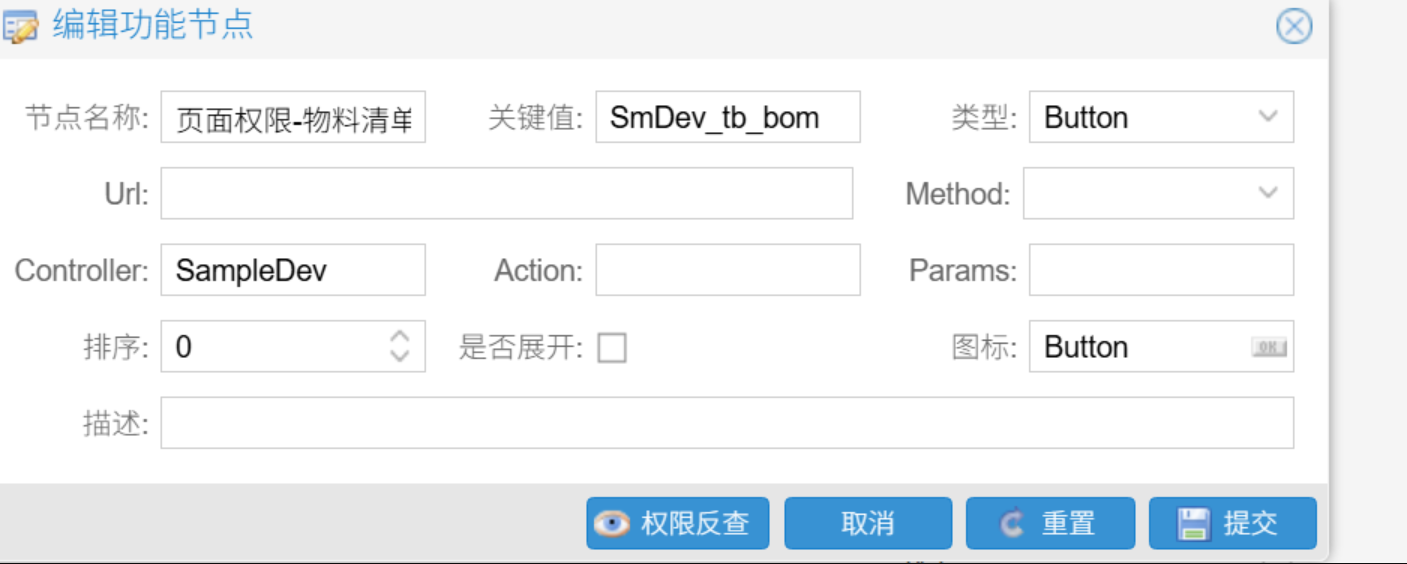Open the 类型 dropdown
The width and height of the screenshot is (1407, 564).
(x=1268, y=117)
